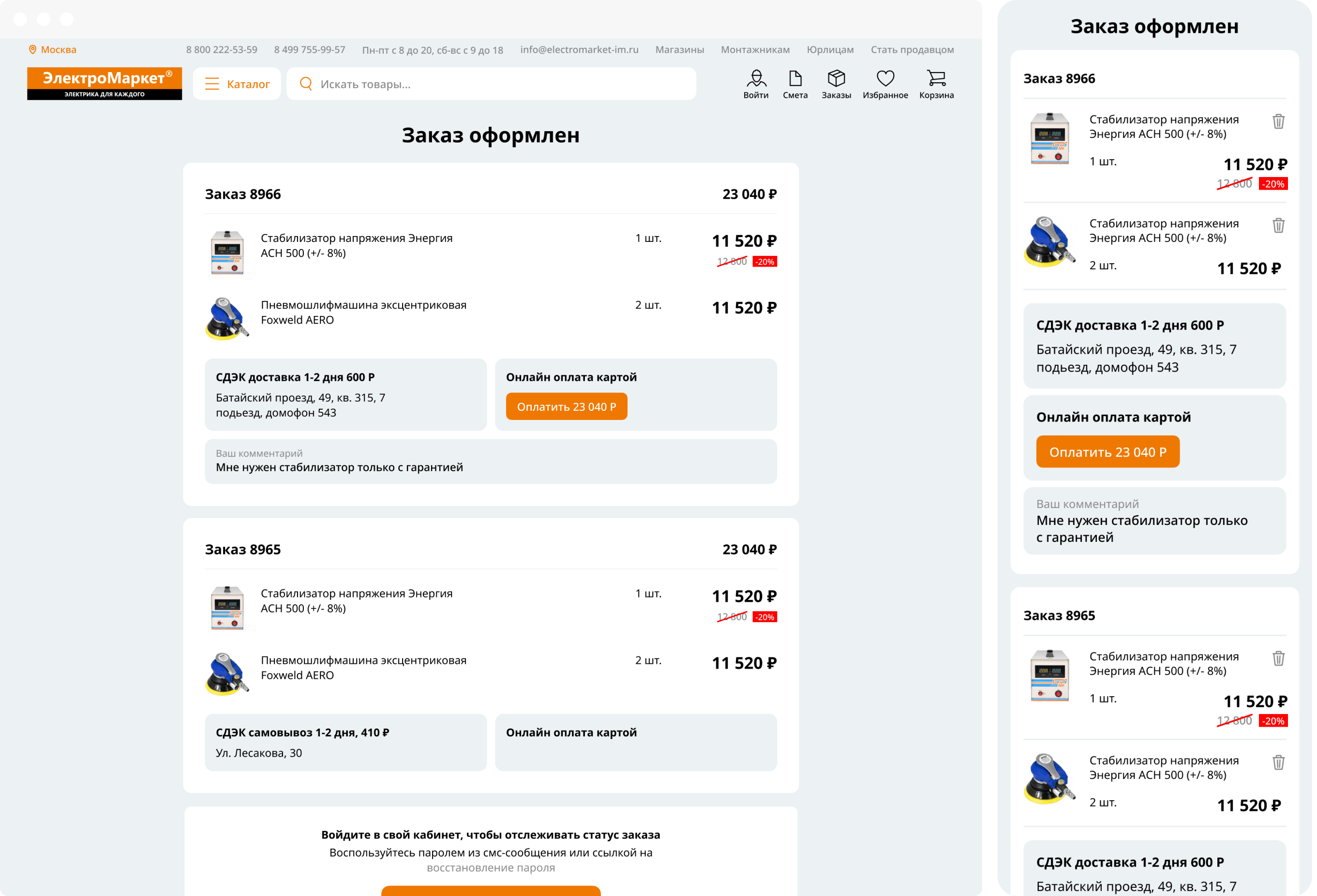
Task: Click the search field Искать товары
Action: [x=491, y=85]
